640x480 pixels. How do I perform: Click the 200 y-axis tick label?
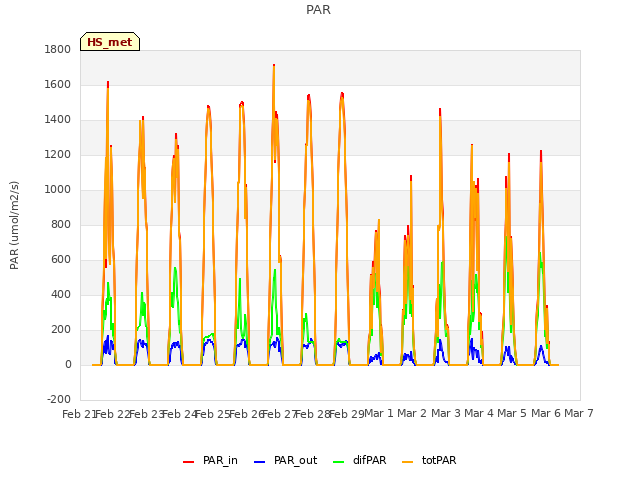click(61, 329)
